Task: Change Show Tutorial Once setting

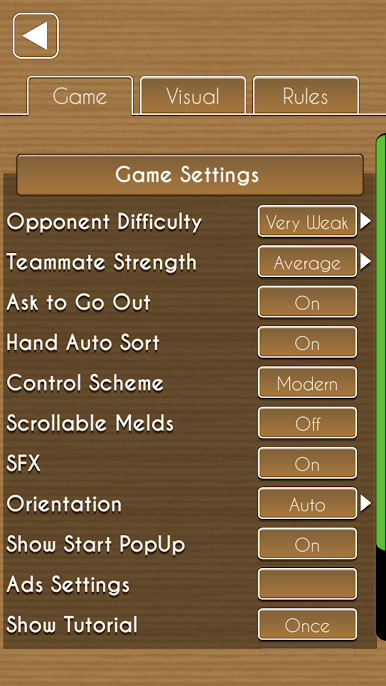Action: (307, 624)
